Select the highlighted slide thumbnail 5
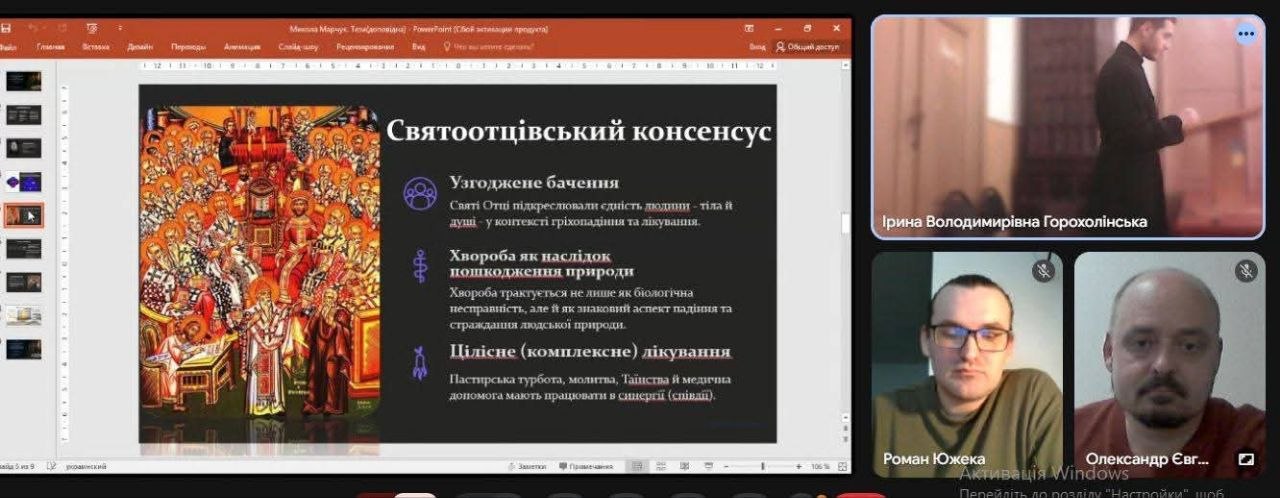 (x=23, y=215)
